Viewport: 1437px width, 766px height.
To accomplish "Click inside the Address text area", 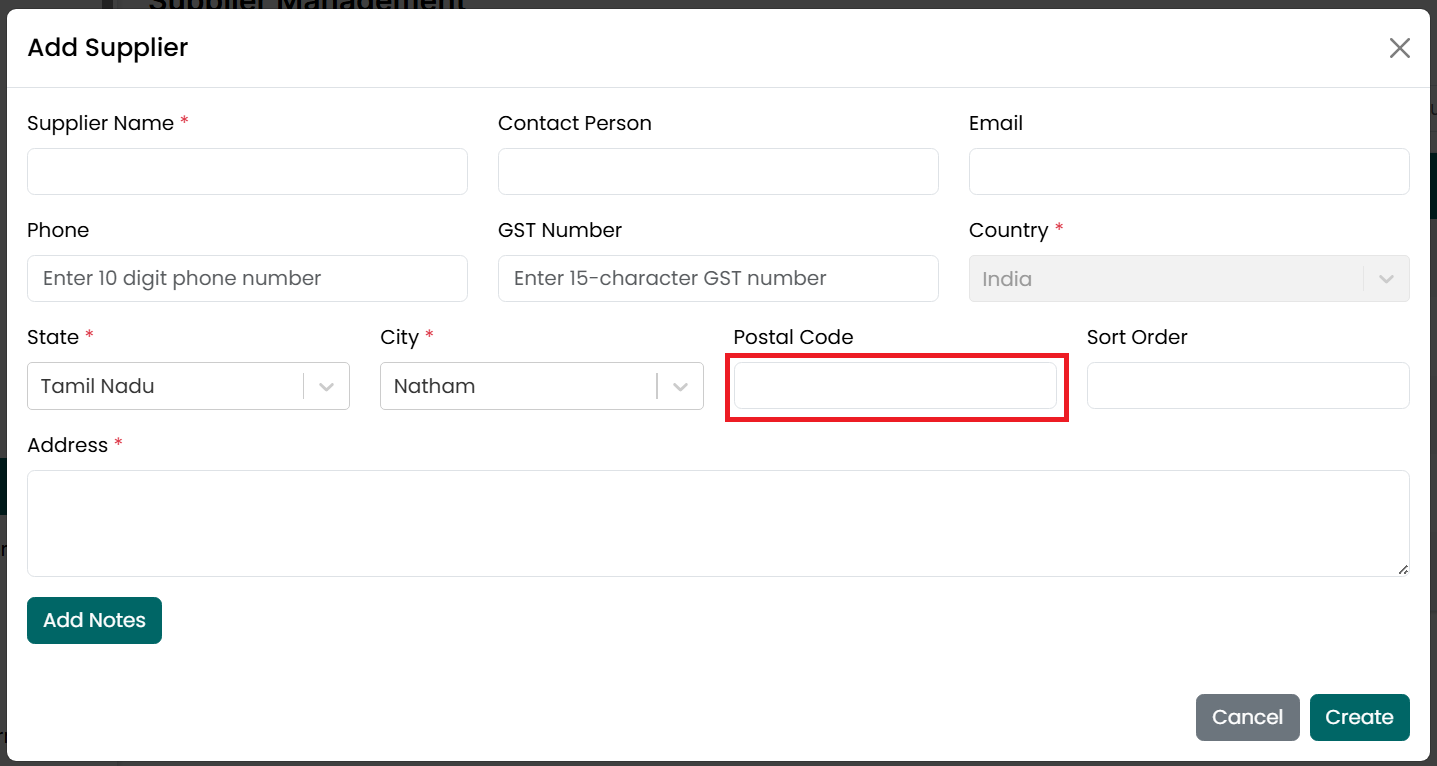I will (x=718, y=523).
